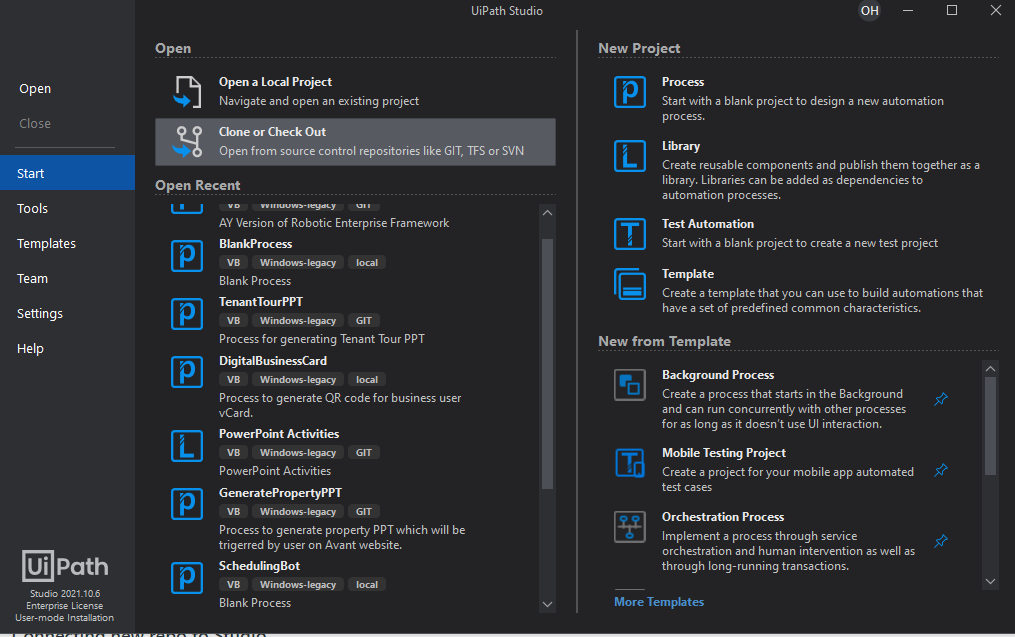Open the More Templates link
The height and width of the screenshot is (637, 1015).
tap(659, 601)
